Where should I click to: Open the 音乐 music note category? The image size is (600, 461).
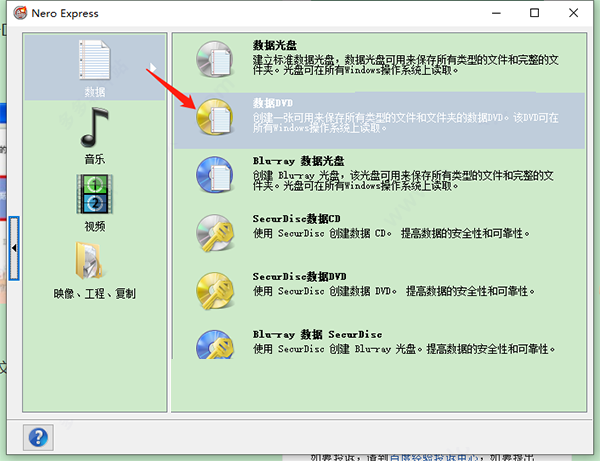(x=95, y=127)
